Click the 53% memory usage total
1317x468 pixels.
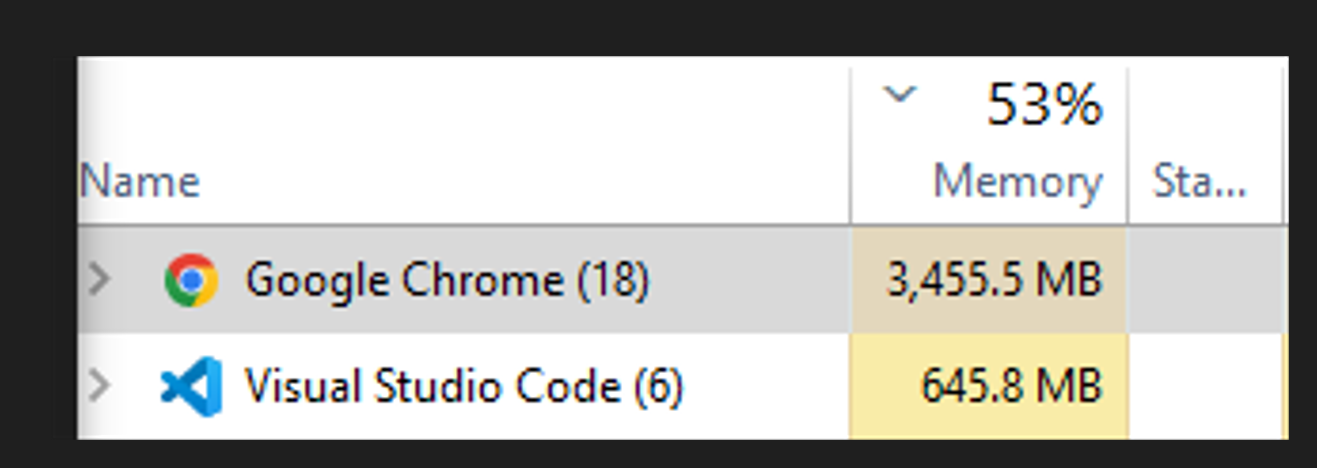pos(1044,104)
